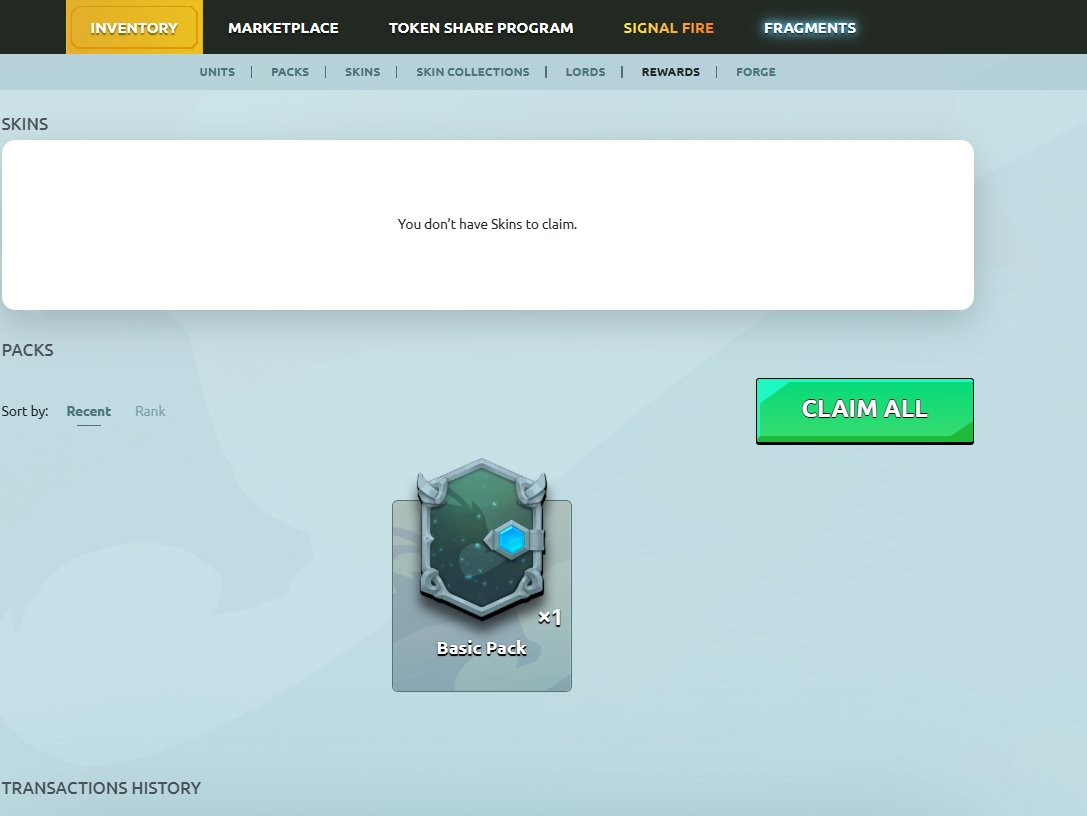Click the ×1 pack quantity
The image size is (1087, 816).
550,617
